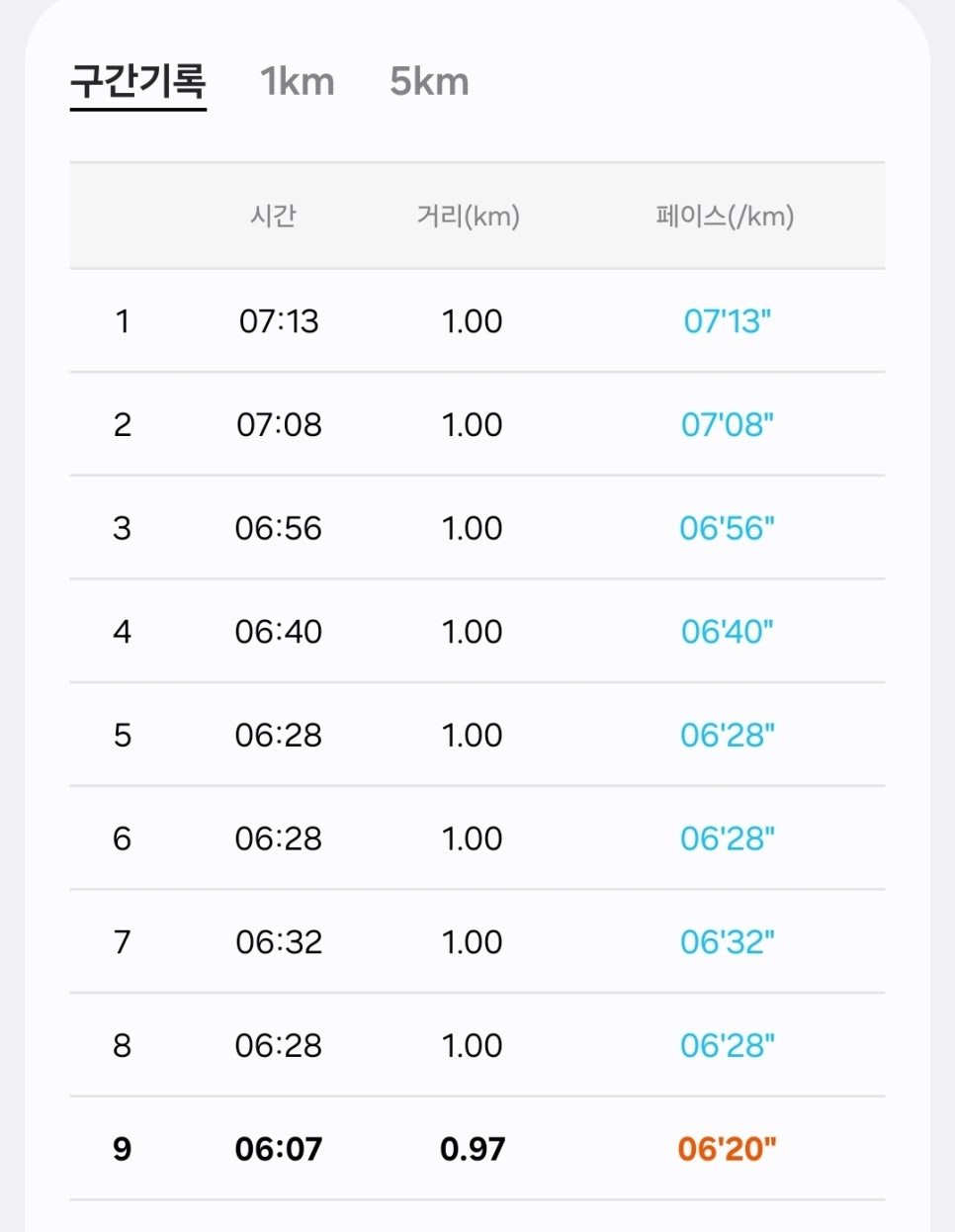Click the 06'32" pace value

[x=728, y=942]
